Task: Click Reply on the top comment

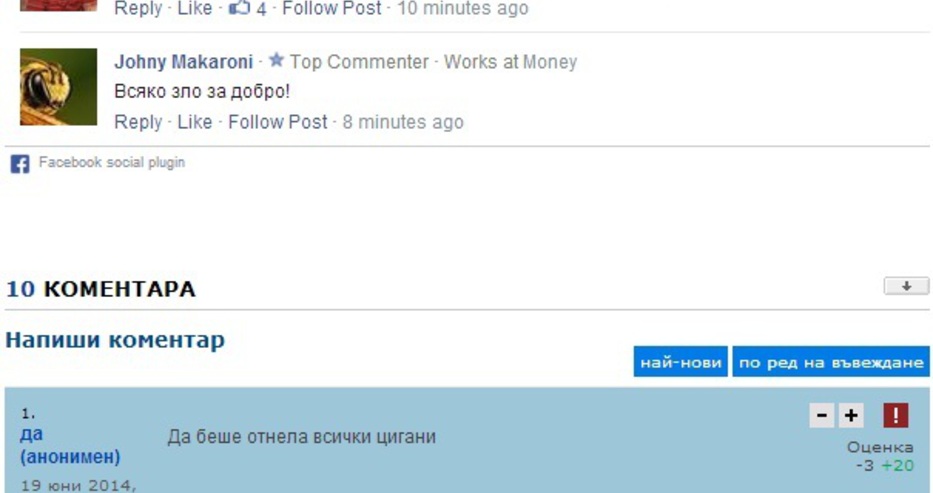Action: click(x=138, y=8)
